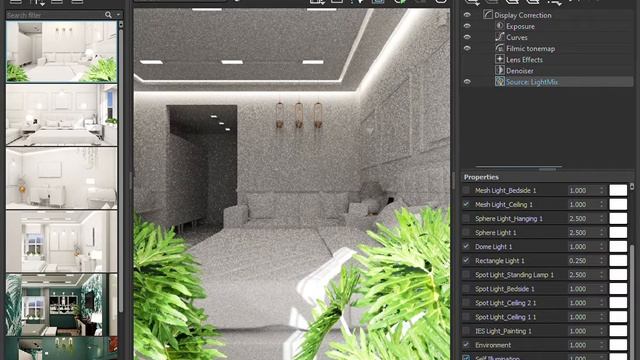This screenshot has width=640, height=360.
Task: Open the Sphere Light 1 color swatch
Action: (x=618, y=232)
